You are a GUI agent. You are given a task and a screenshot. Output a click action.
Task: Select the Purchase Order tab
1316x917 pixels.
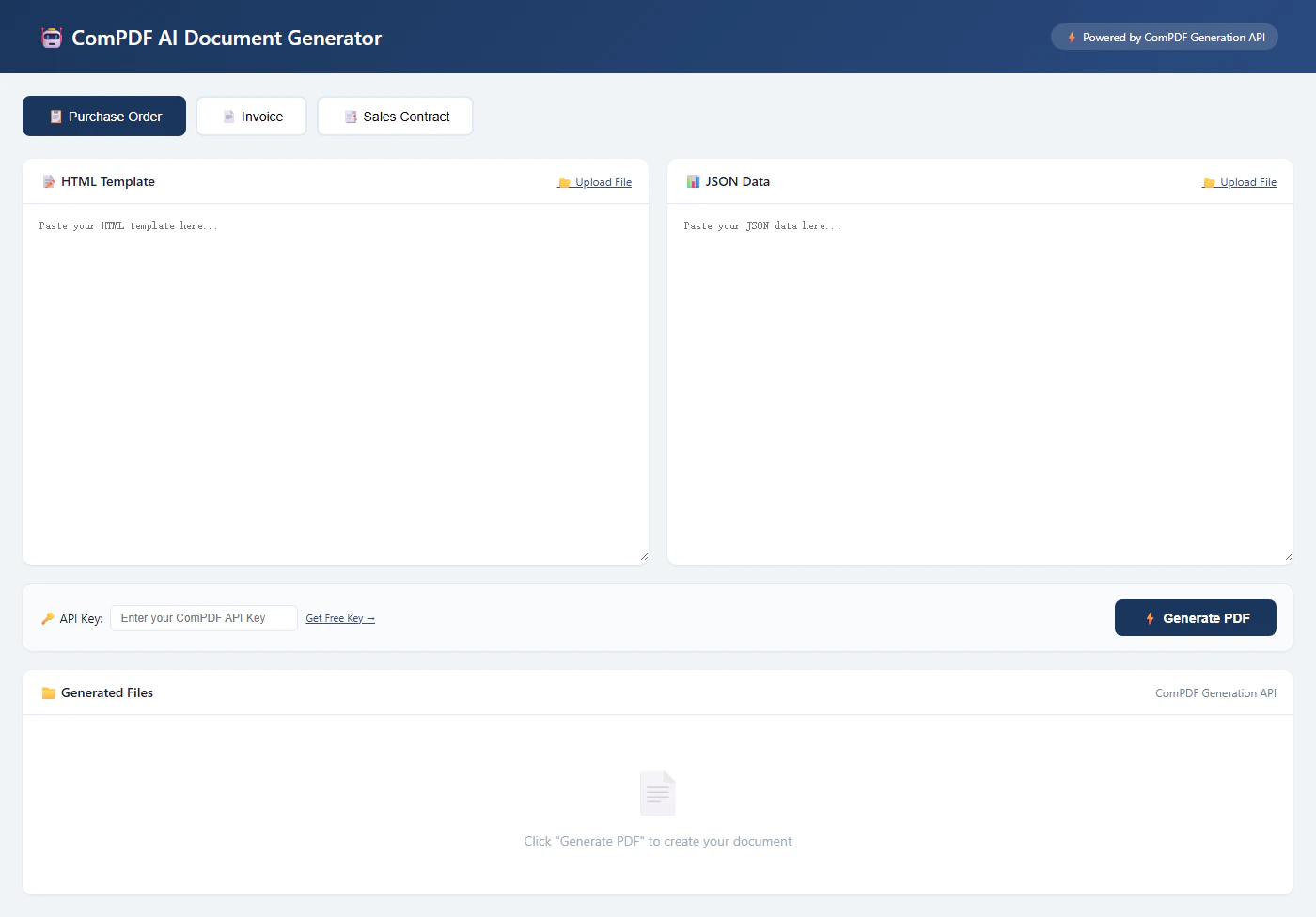click(104, 117)
